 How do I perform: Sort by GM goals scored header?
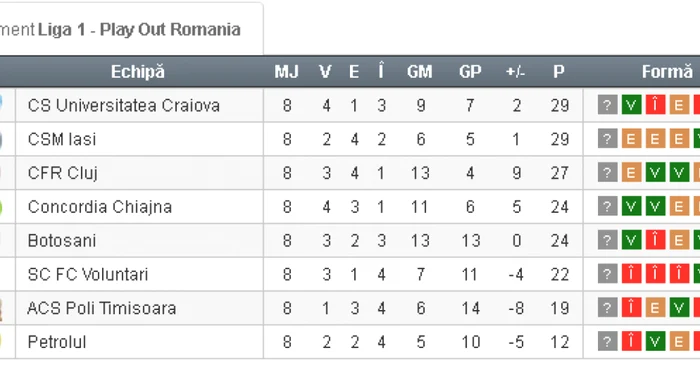[x=420, y=71]
